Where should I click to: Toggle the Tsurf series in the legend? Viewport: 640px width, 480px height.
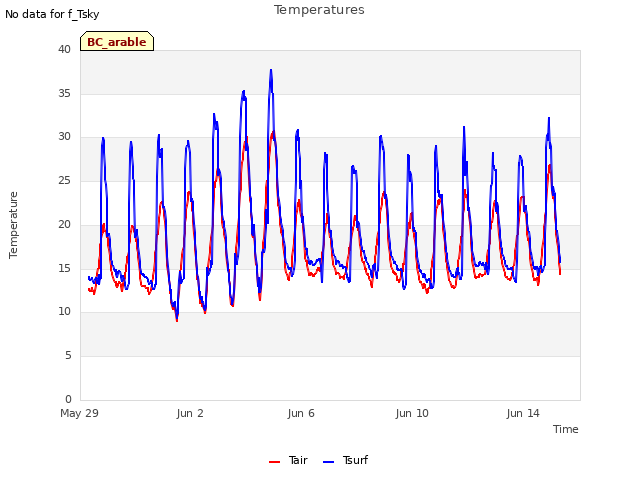[345, 460]
